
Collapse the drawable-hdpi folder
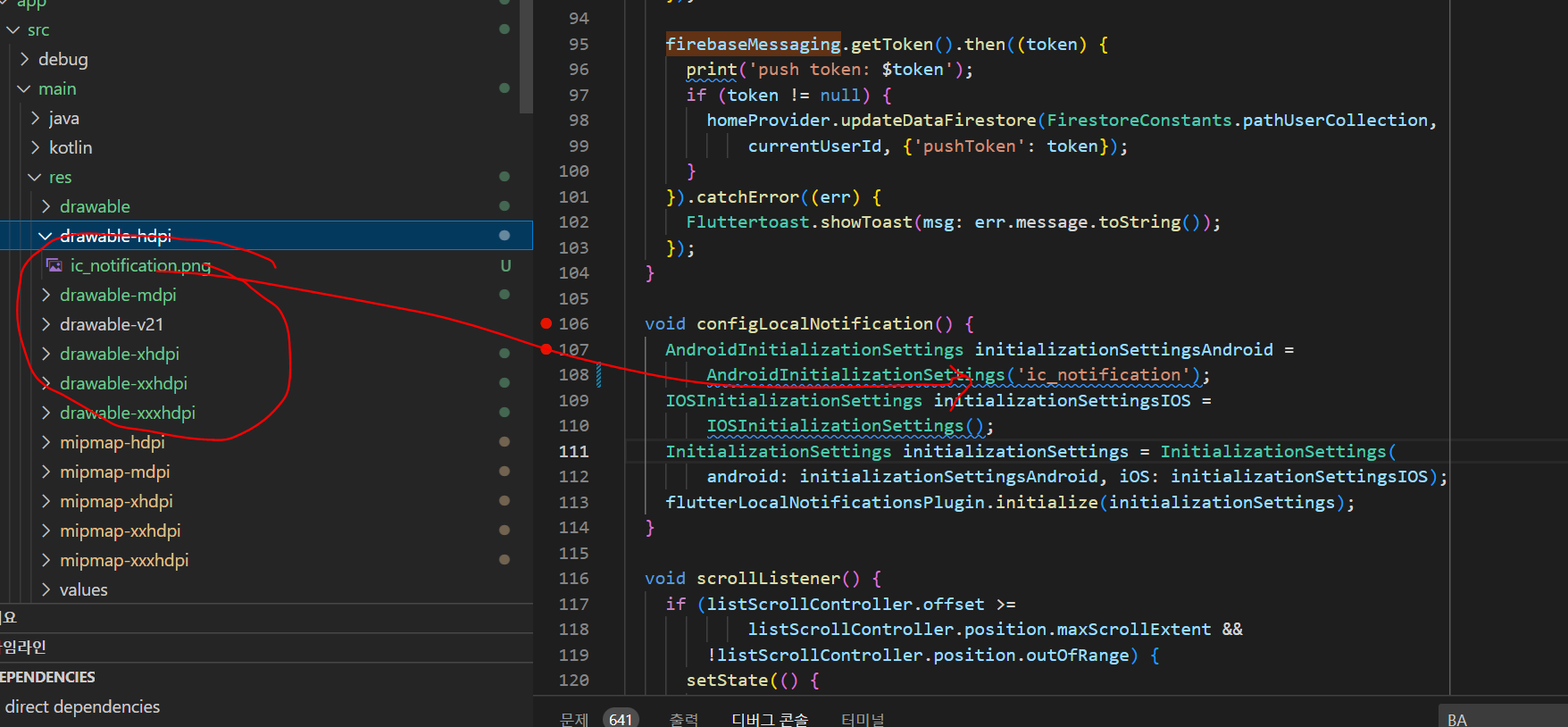pos(46,237)
